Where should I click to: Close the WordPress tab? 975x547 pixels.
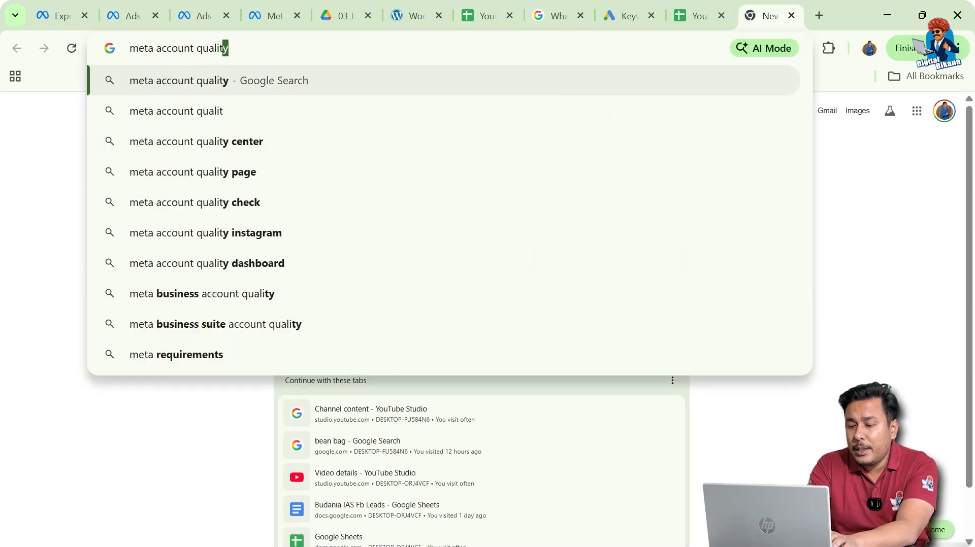[x=438, y=16]
